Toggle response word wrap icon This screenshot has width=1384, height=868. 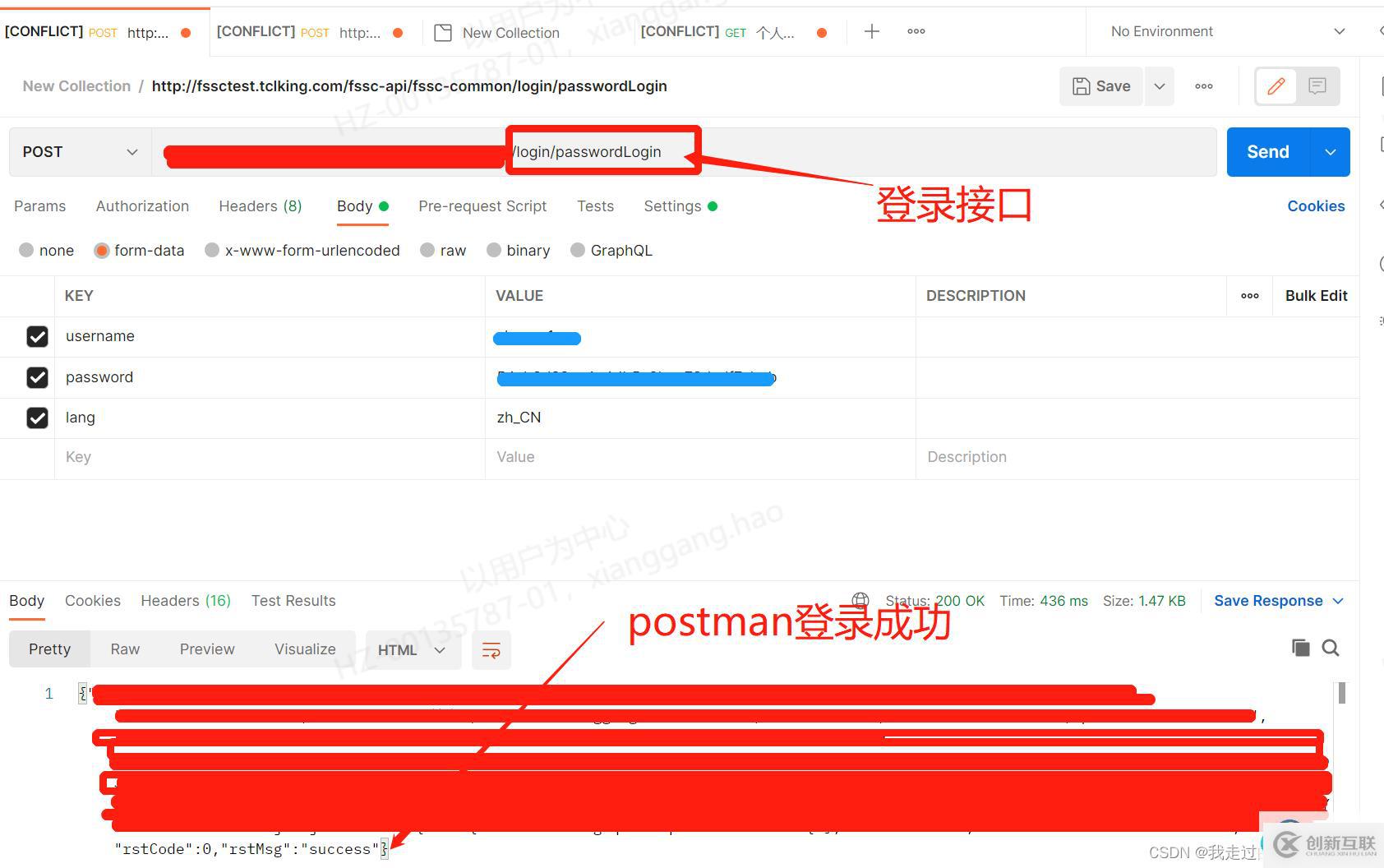tap(491, 650)
